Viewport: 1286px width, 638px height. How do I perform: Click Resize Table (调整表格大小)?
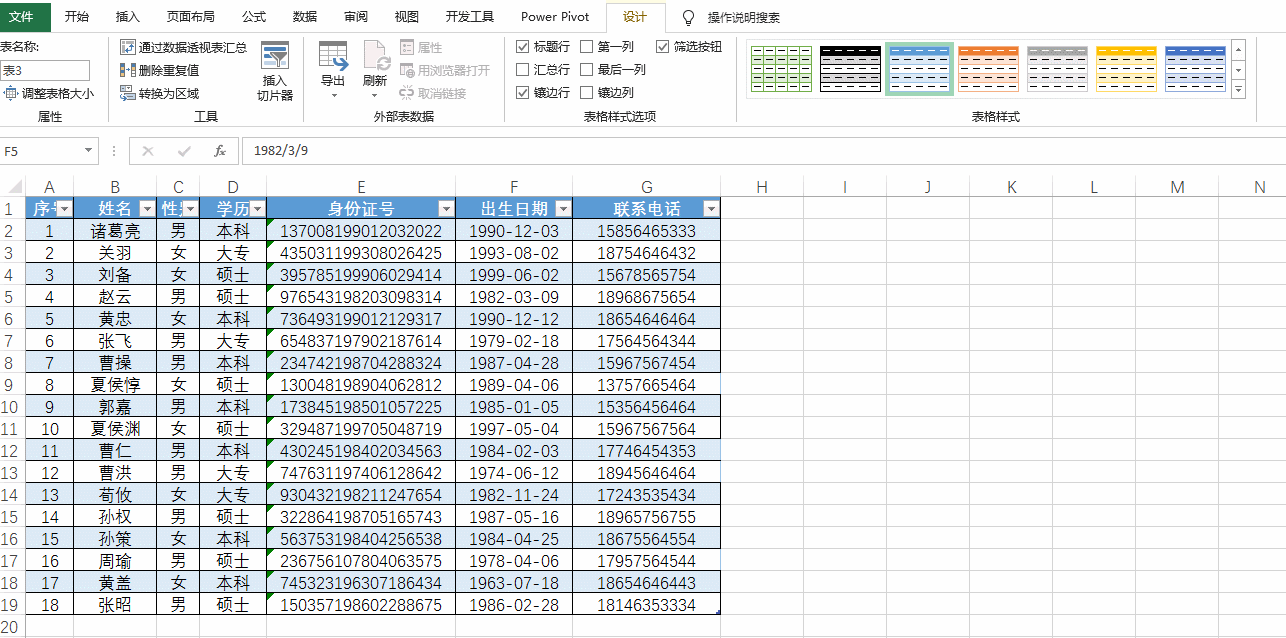[x=48, y=93]
